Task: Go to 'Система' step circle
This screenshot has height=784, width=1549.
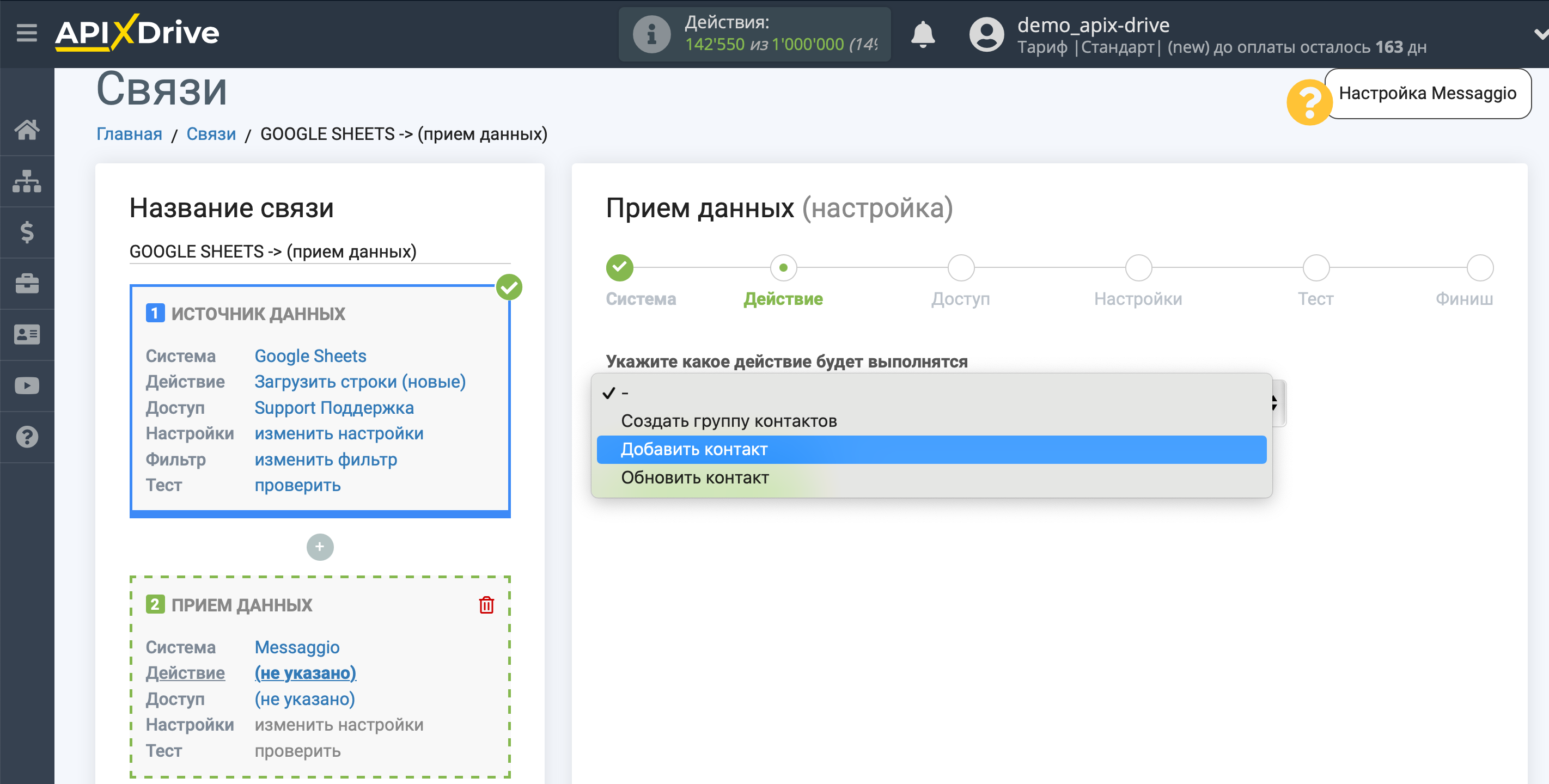Action: click(x=619, y=267)
